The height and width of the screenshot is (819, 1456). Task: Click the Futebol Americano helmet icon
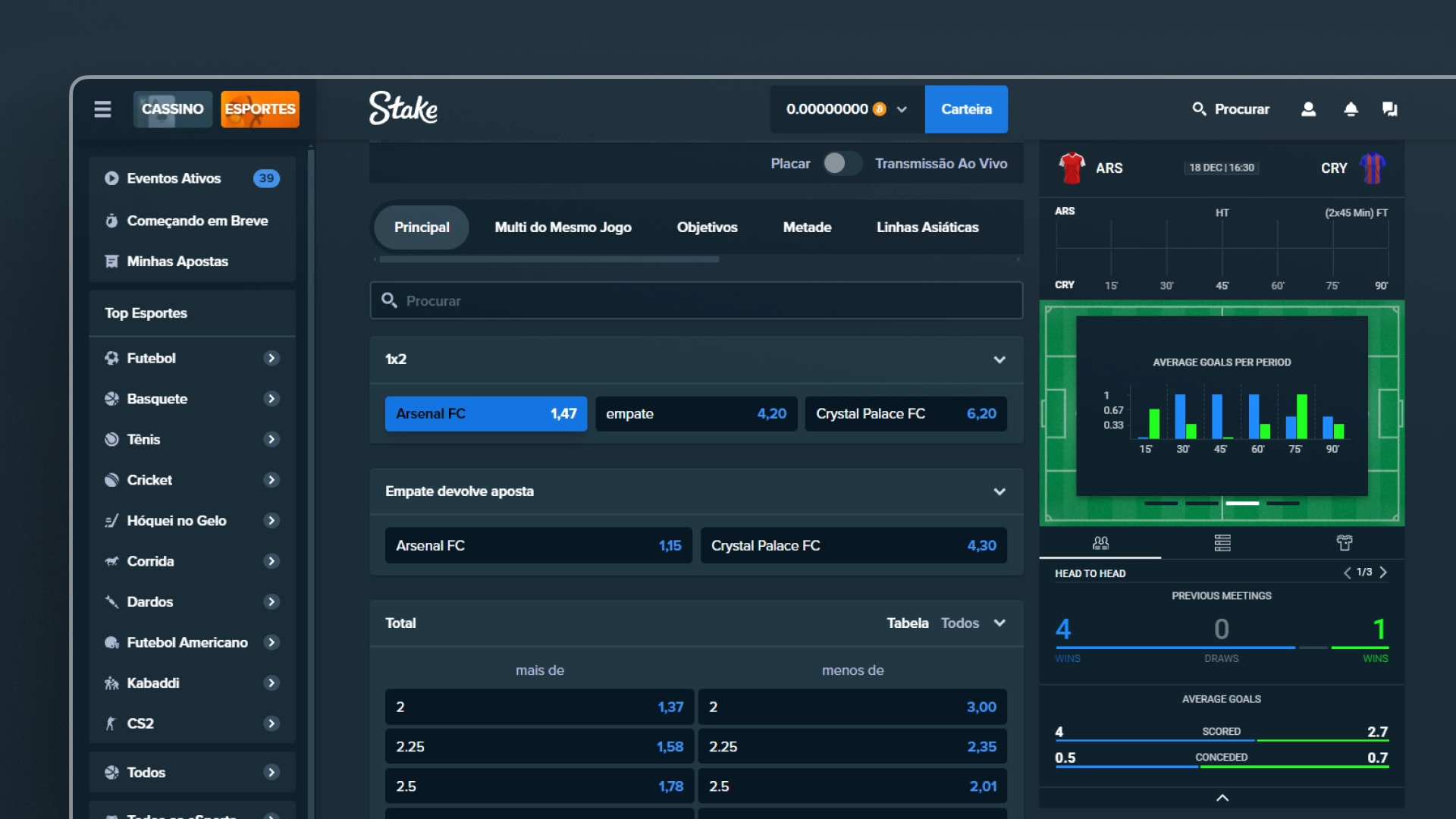tap(111, 642)
